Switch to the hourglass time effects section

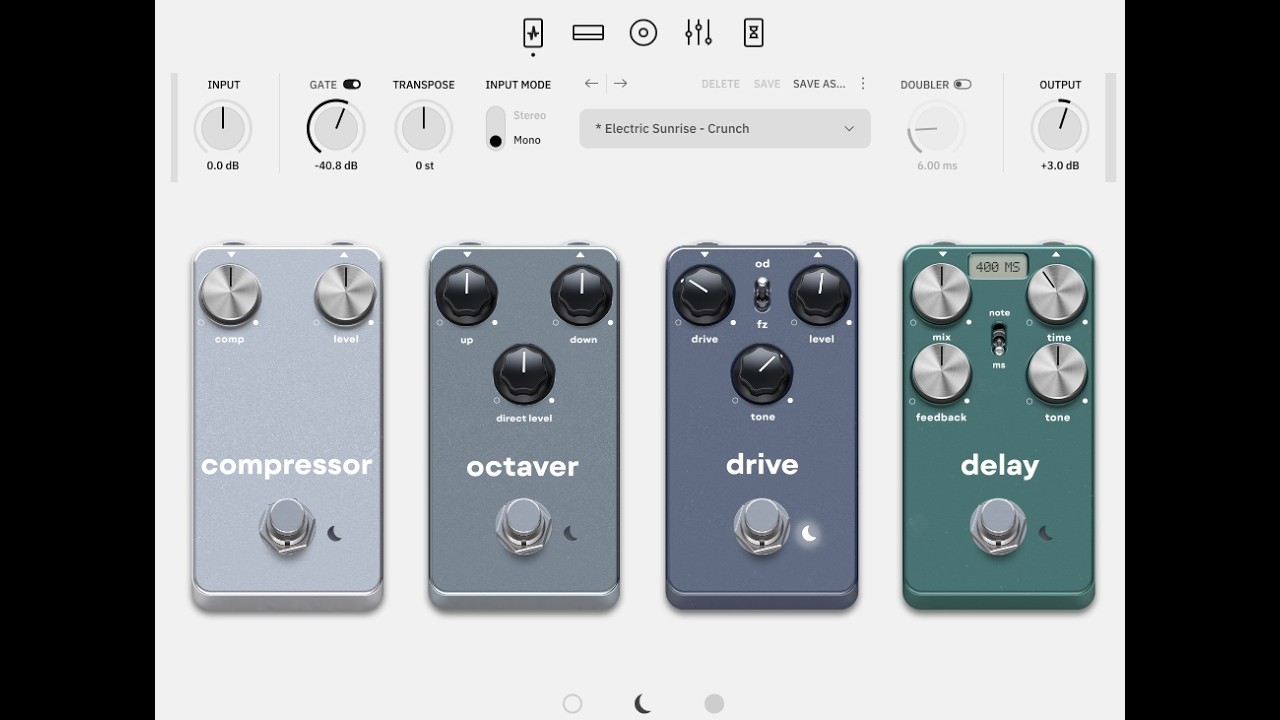(753, 33)
